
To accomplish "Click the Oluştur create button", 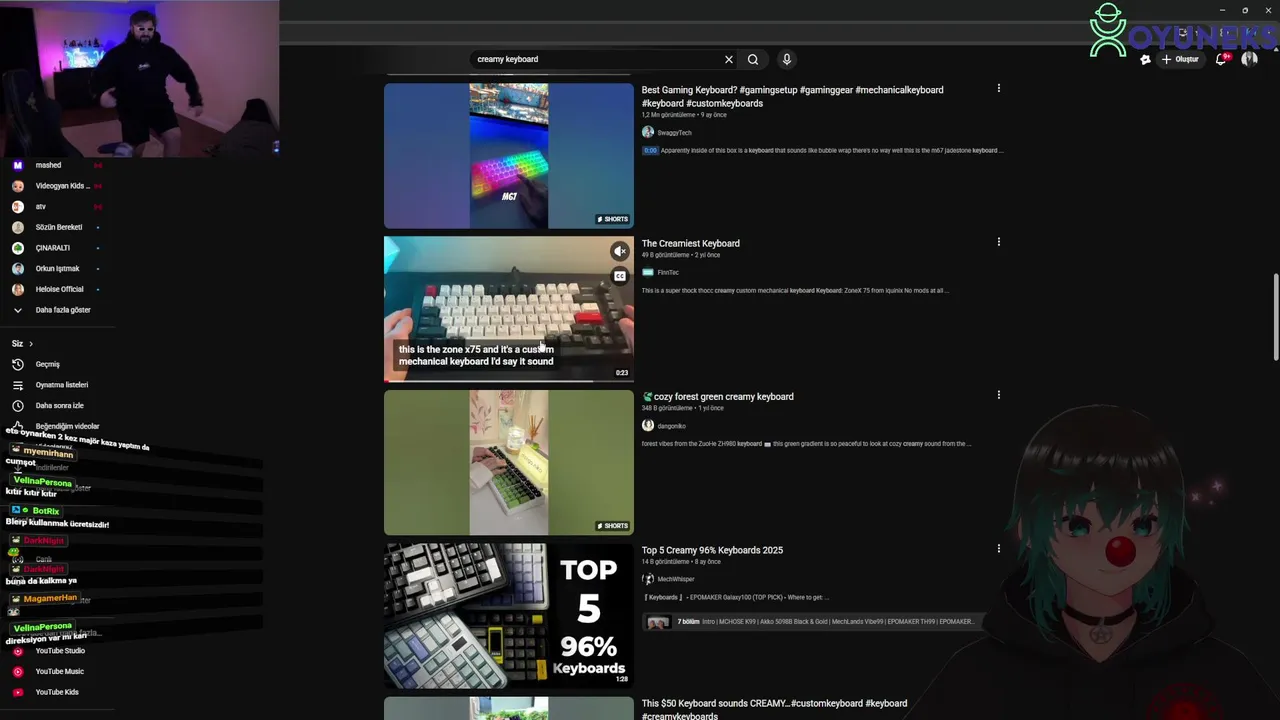I will coord(1180,59).
